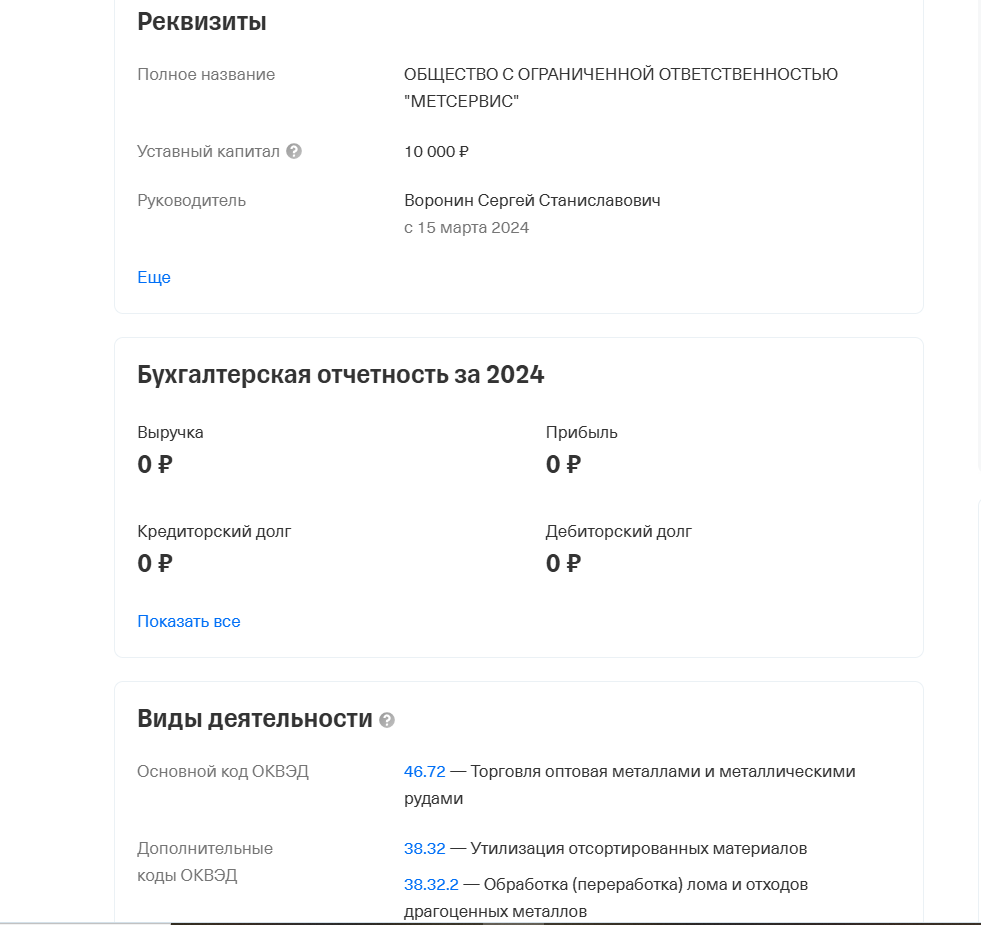Click the Дебиторский долг amount
The height and width of the screenshot is (925, 981).
pos(563,564)
